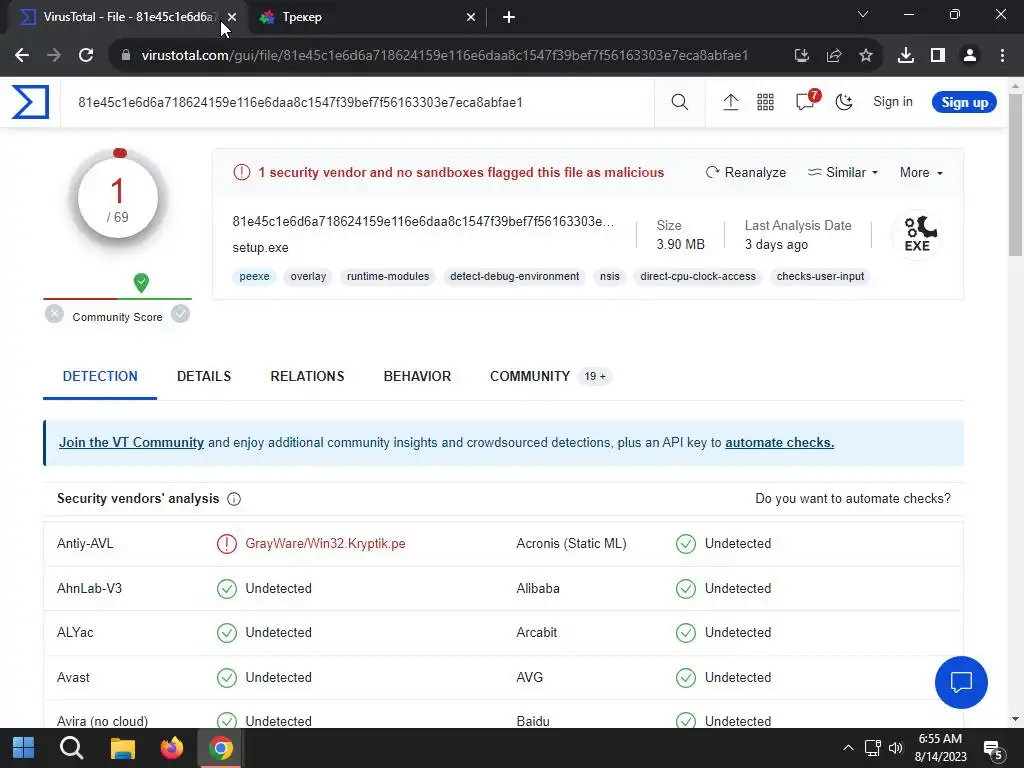Close the Трекер browser tab
The height and width of the screenshot is (768, 1024).
[x=471, y=17]
